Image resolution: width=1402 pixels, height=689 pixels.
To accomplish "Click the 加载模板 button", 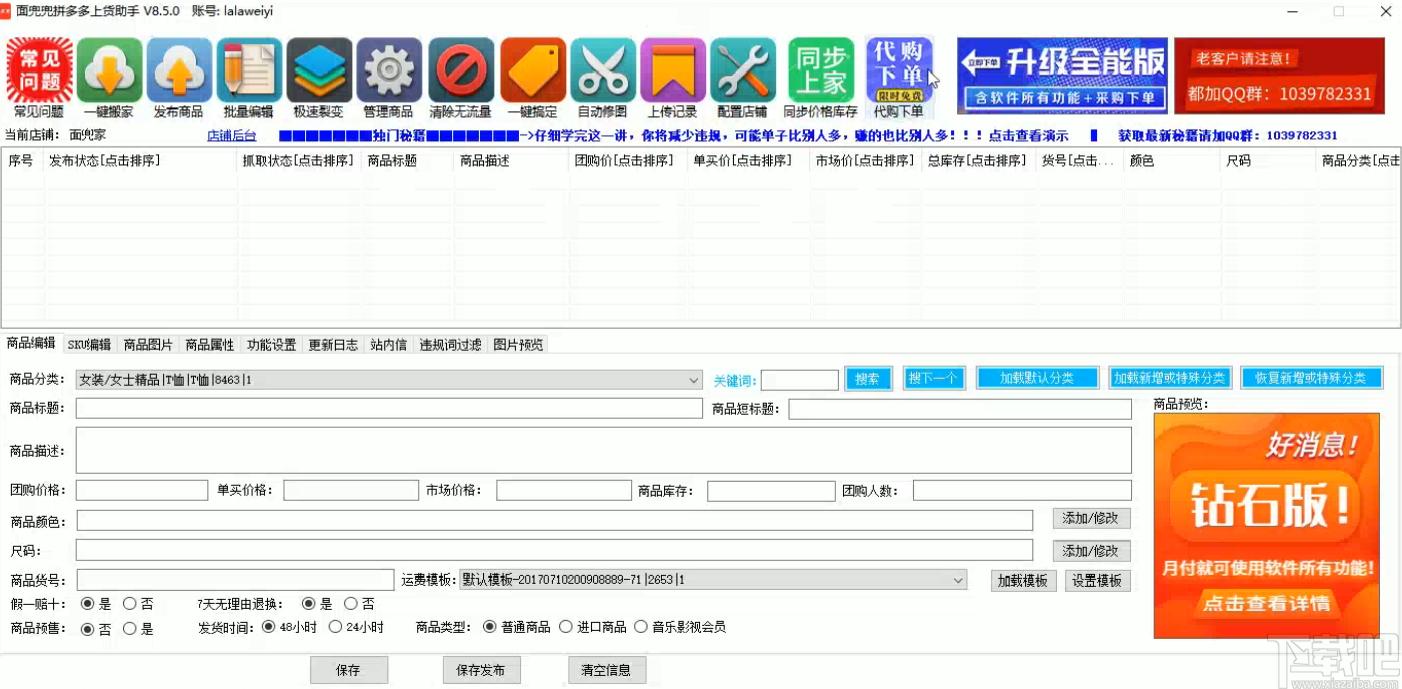I will pyautogui.click(x=1024, y=581).
